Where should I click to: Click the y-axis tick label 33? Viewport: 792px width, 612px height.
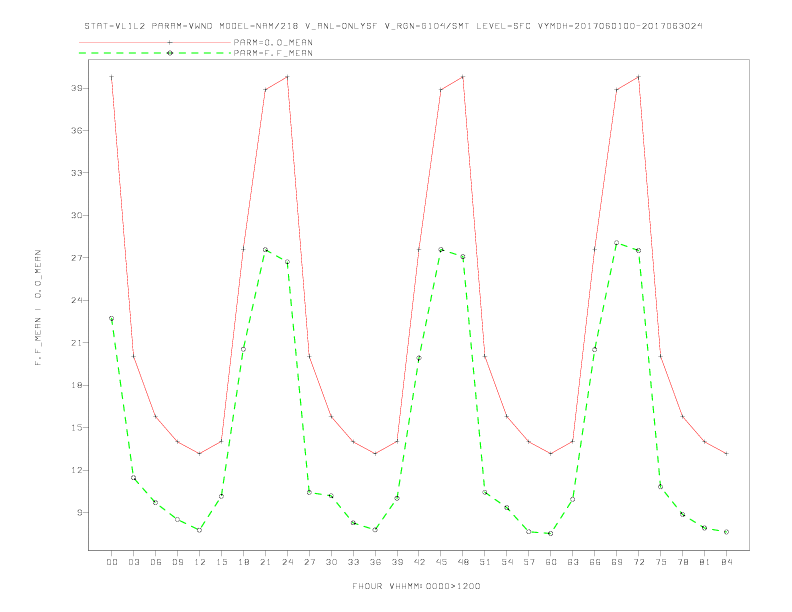[x=77, y=173]
